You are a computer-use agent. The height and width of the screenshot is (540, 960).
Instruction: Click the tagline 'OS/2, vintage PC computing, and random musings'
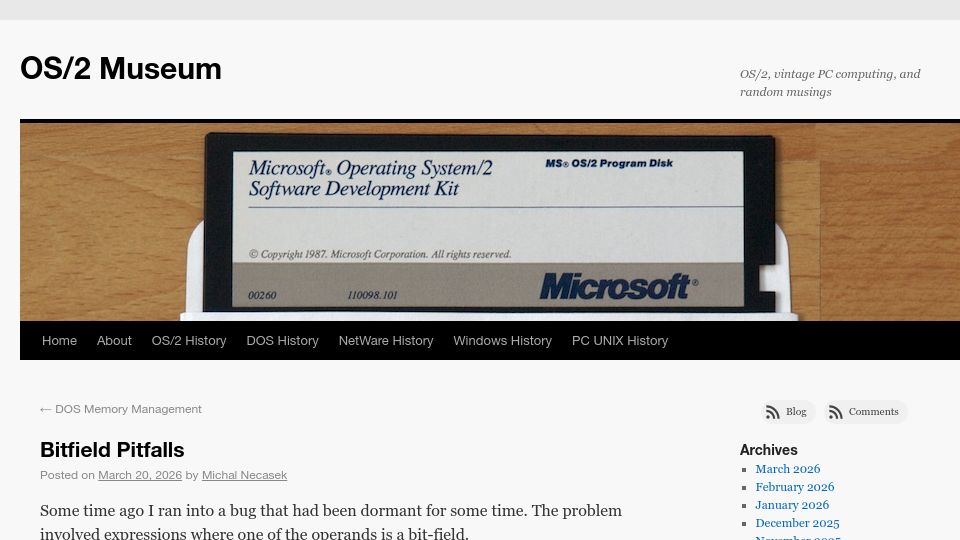pos(830,83)
